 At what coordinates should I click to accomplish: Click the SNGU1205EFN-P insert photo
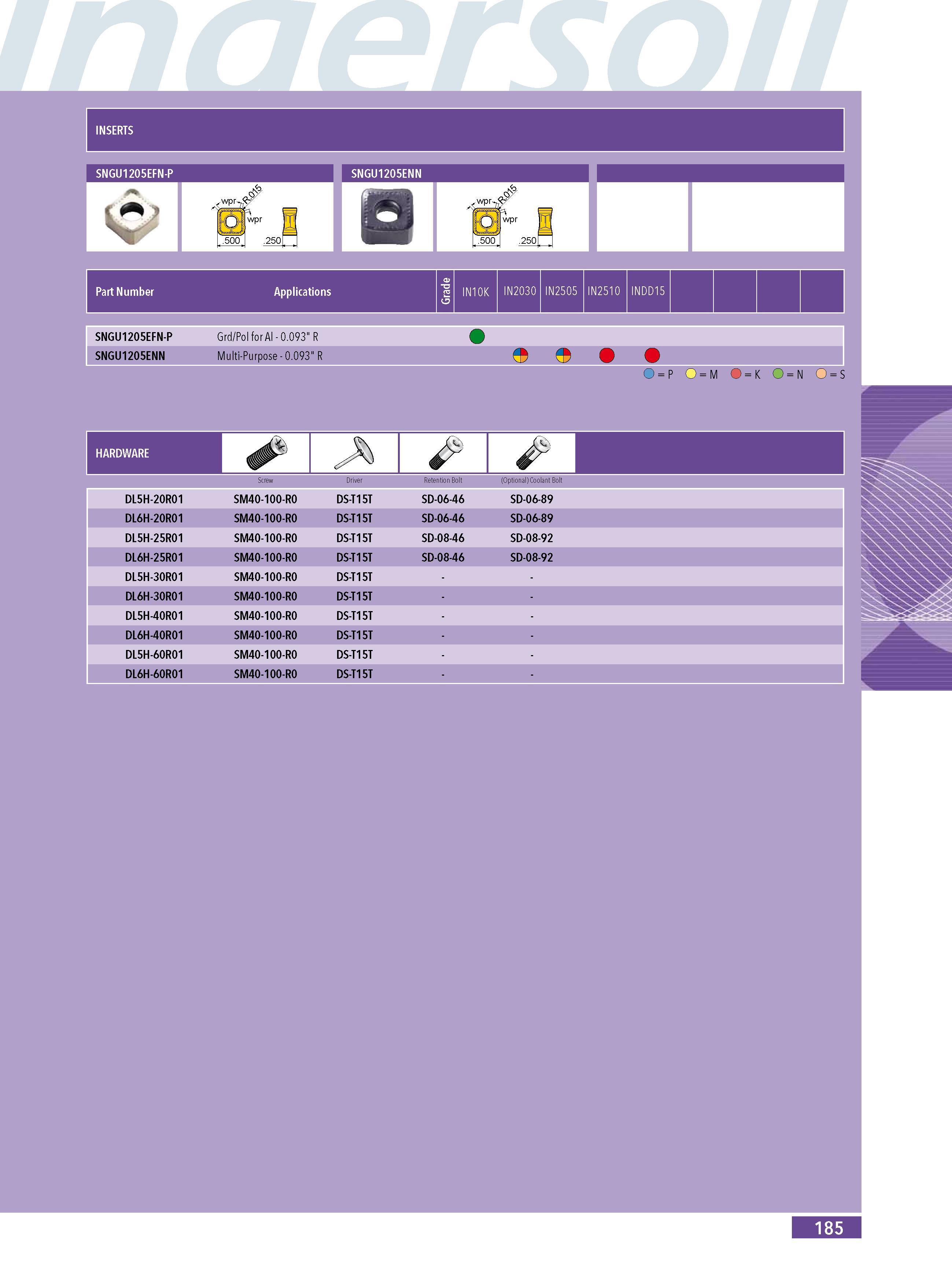[x=132, y=217]
